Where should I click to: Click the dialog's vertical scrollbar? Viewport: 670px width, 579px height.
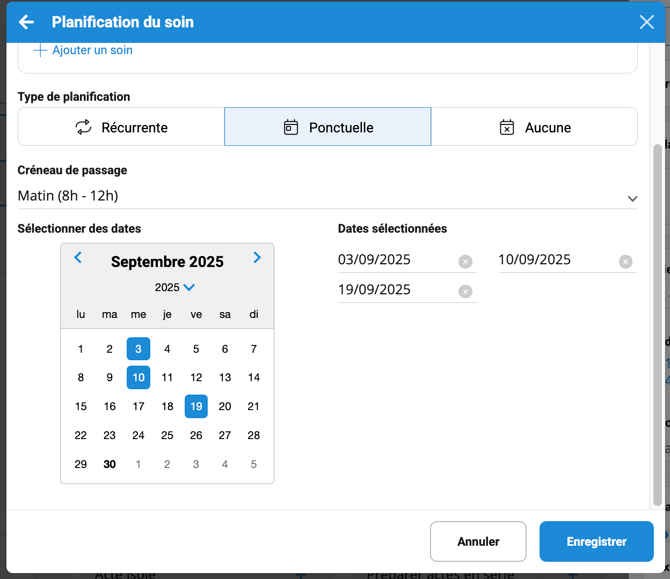pyautogui.click(x=657, y=320)
